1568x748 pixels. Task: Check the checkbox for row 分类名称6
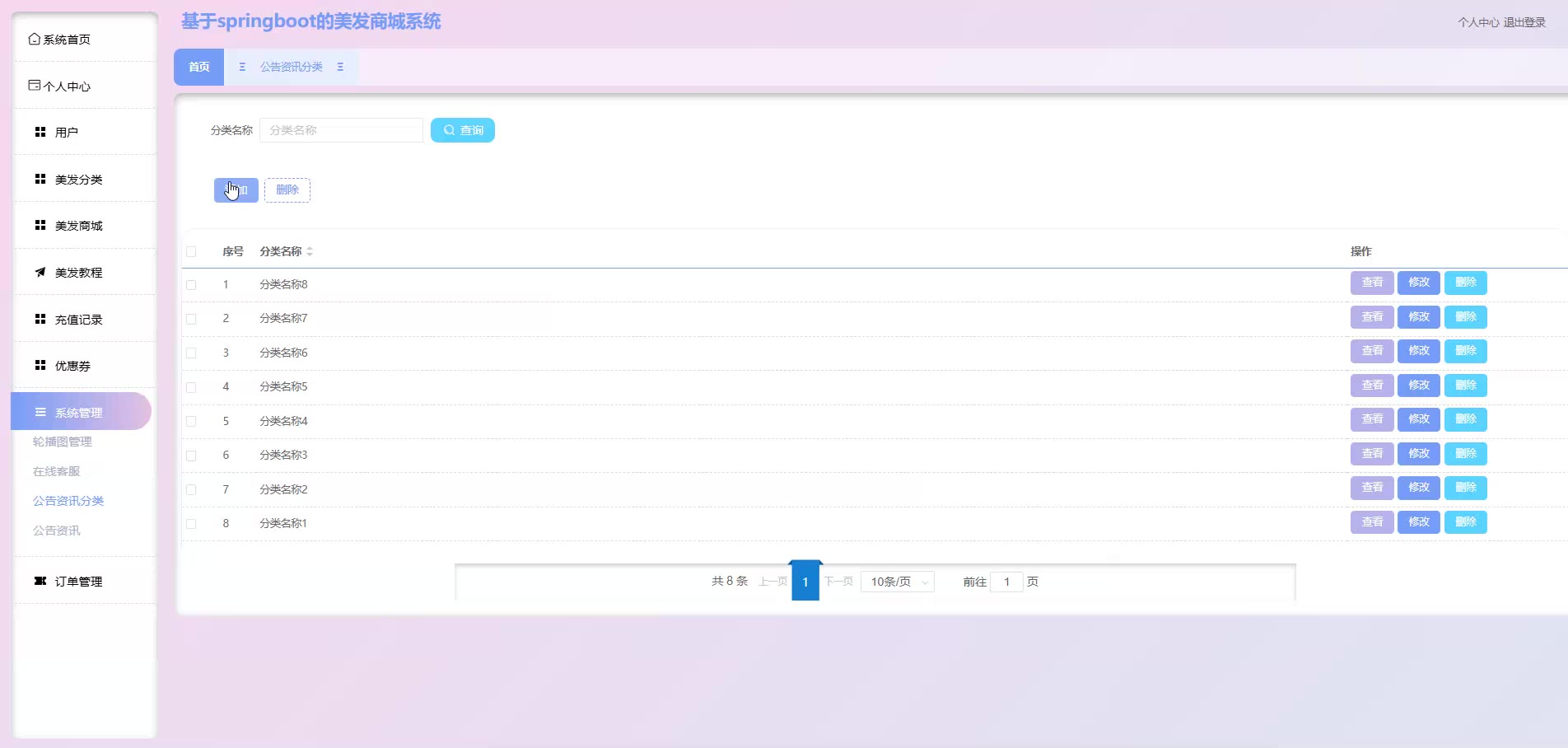click(x=191, y=353)
